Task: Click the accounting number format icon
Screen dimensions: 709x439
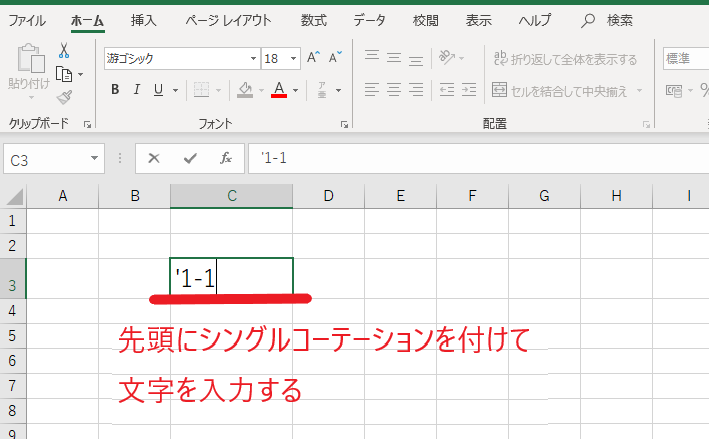Action: tap(674, 91)
